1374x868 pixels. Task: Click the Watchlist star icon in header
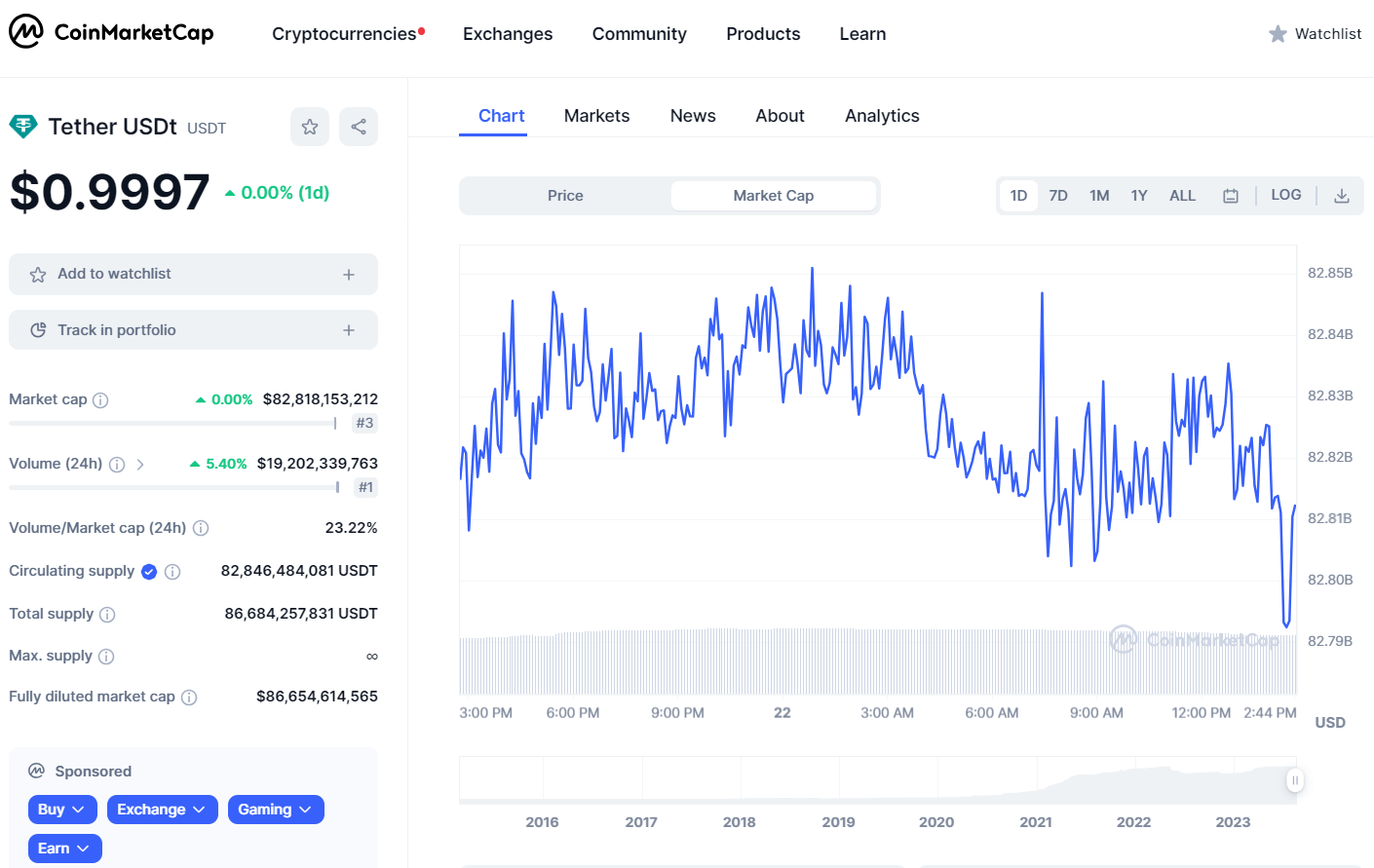click(1278, 34)
